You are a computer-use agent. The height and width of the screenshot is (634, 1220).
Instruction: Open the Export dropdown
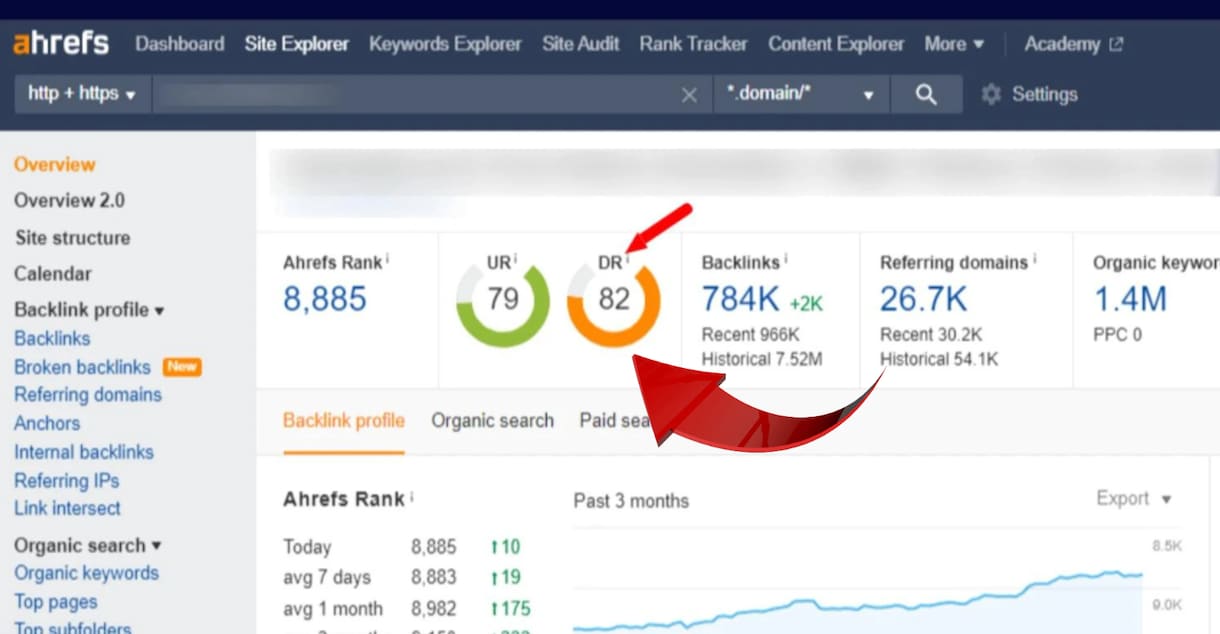1133,498
